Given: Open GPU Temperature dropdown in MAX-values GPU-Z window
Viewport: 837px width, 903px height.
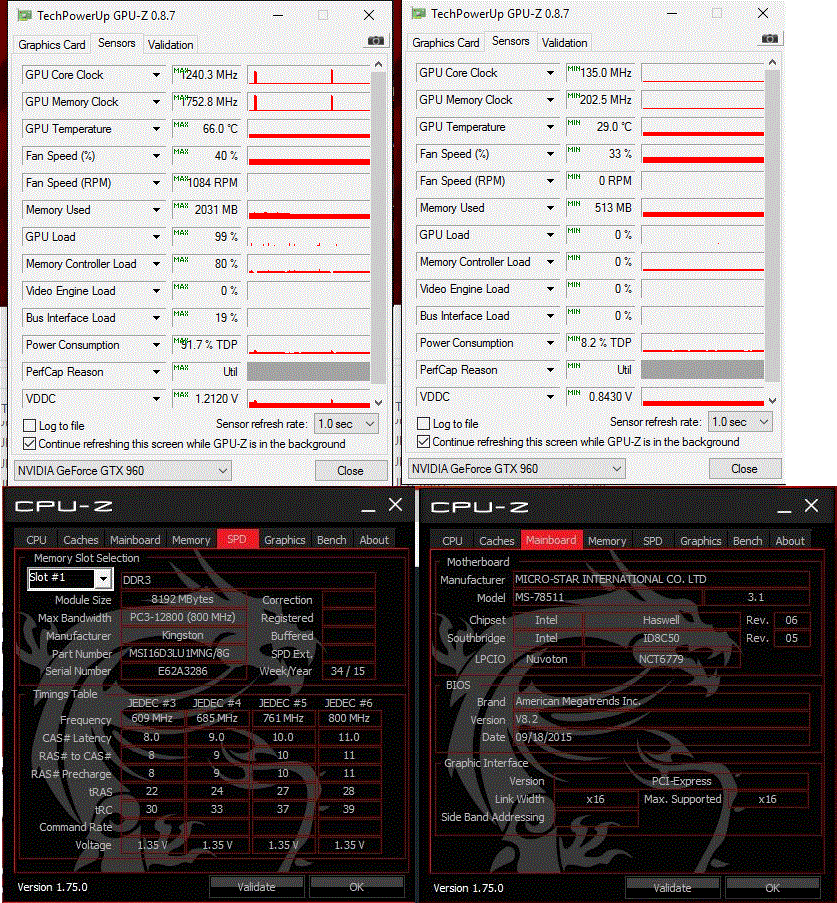Looking at the screenshot, I should pyautogui.click(x=156, y=129).
